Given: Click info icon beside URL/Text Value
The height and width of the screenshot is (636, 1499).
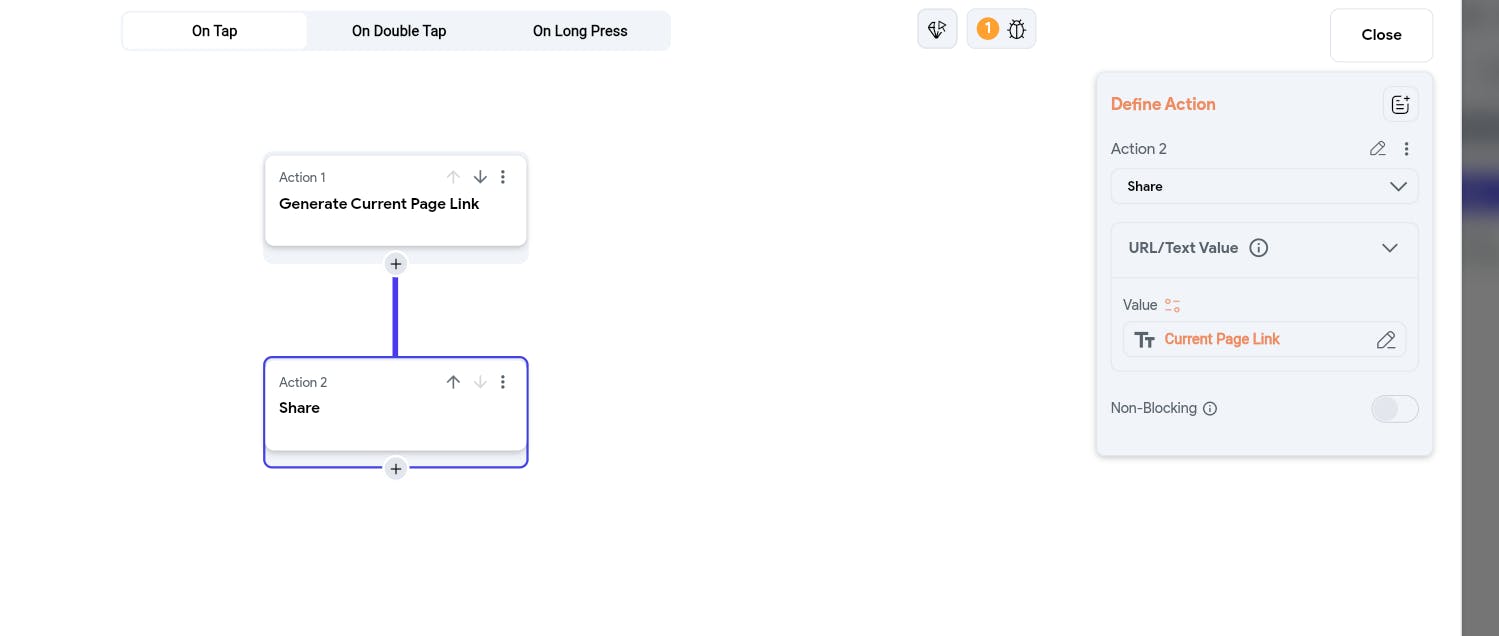Looking at the screenshot, I should click(1259, 248).
